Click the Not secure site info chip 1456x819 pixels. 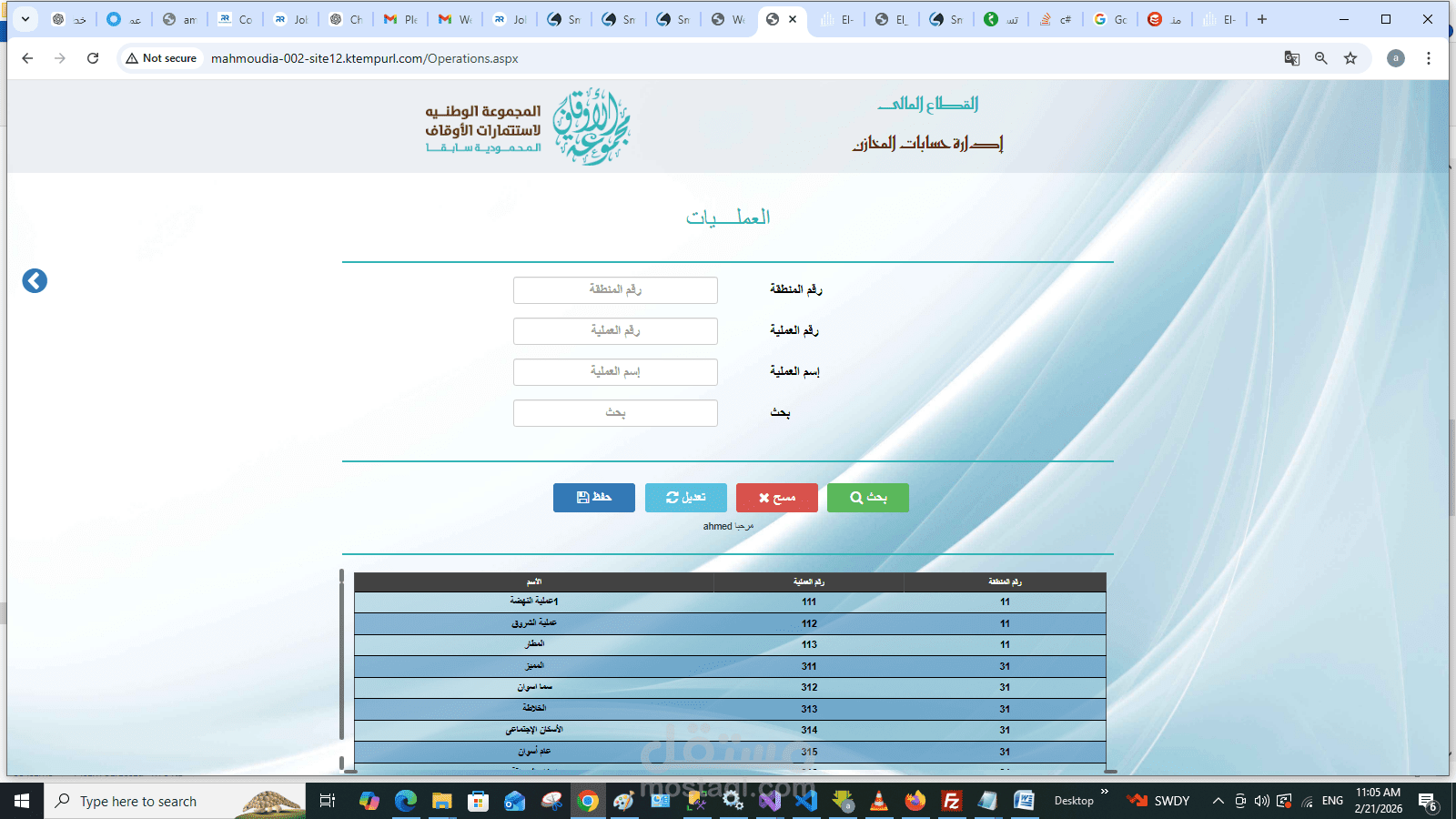162,58
